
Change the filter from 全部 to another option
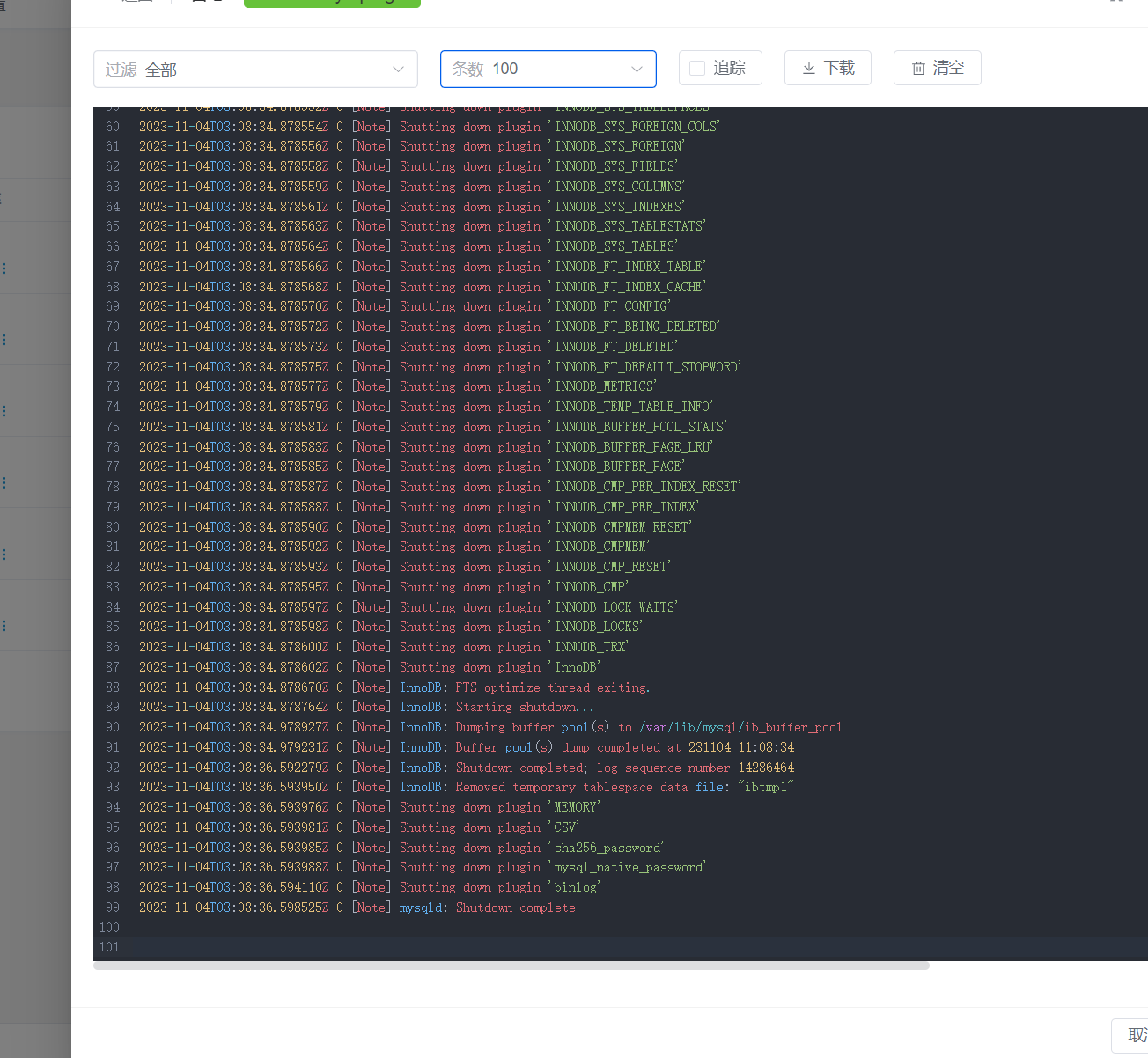(x=255, y=69)
